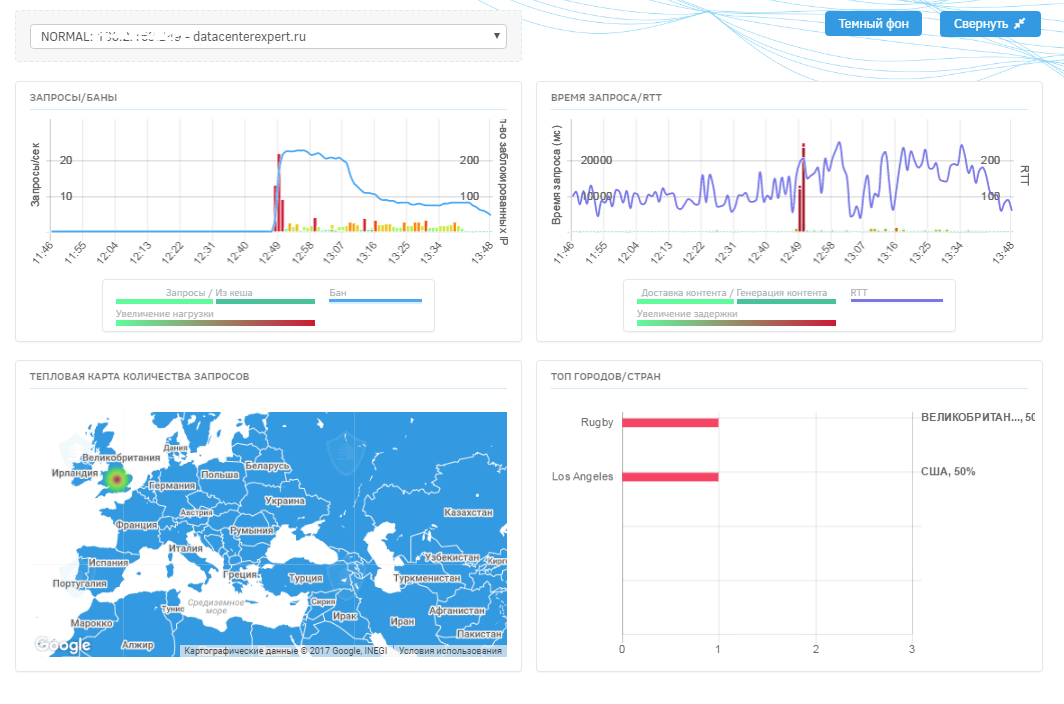Screen dimensions: 1064x704
Task: Click the Испания label on the map
Action: (x=108, y=563)
